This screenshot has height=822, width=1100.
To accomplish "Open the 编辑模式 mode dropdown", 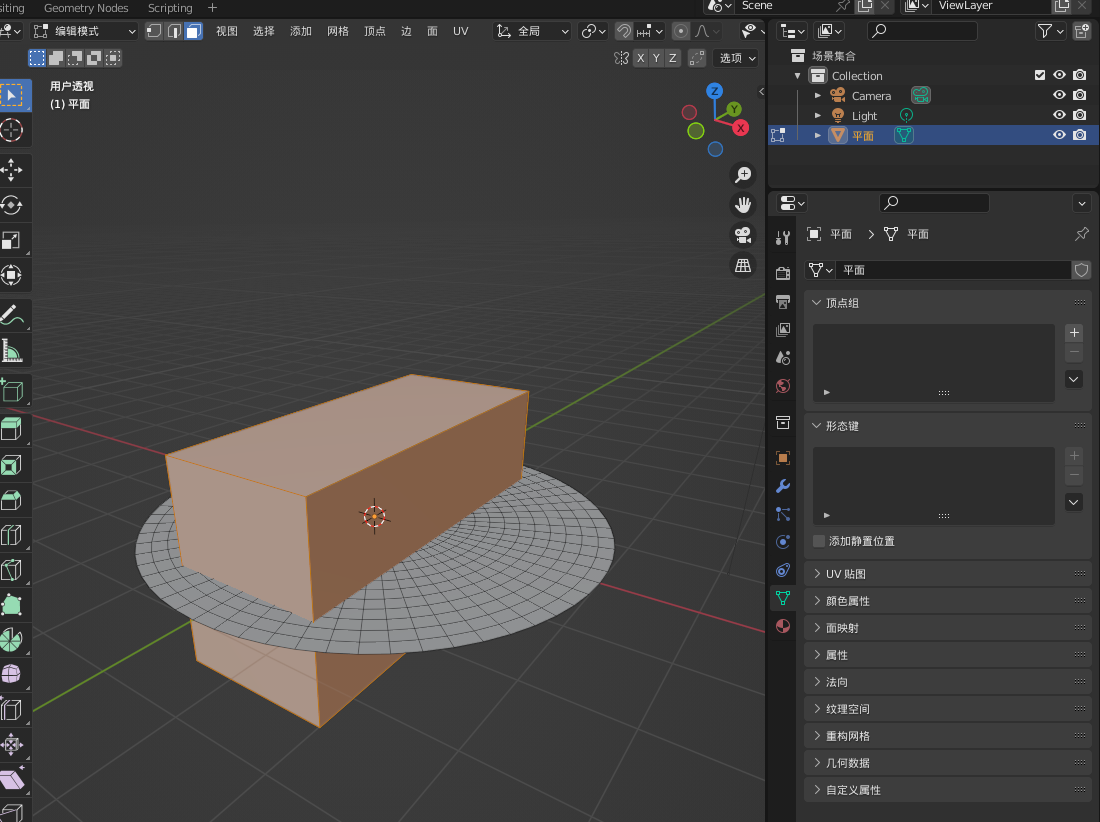I will 84,31.
